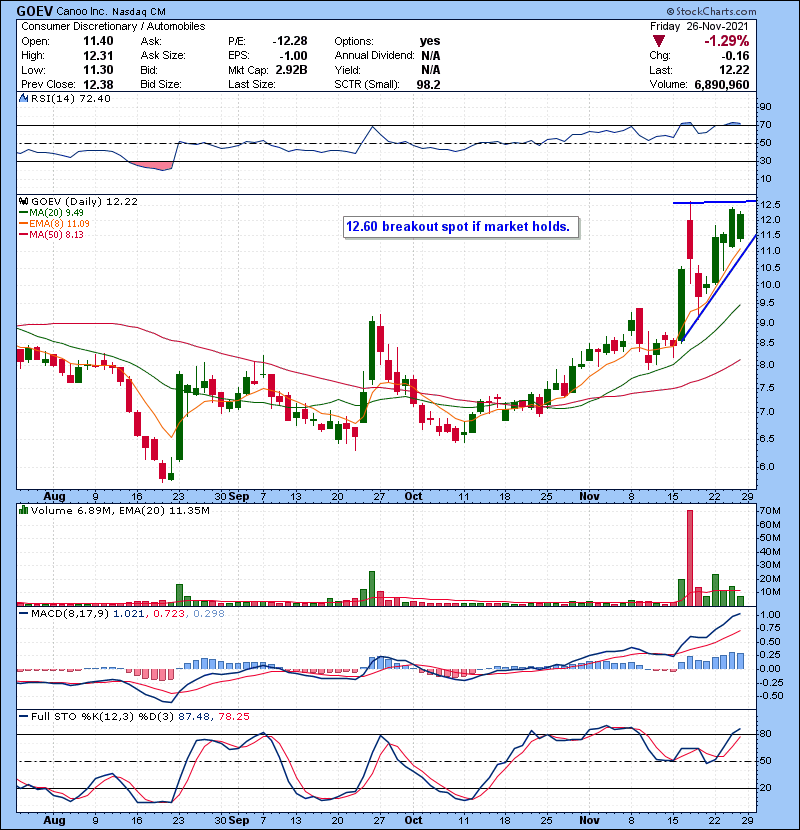Click the "Volume 6.89M, EMA(20) 11.35M" label
Image resolution: width=800 pixels, height=830 pixels.
tap(120, 511)
